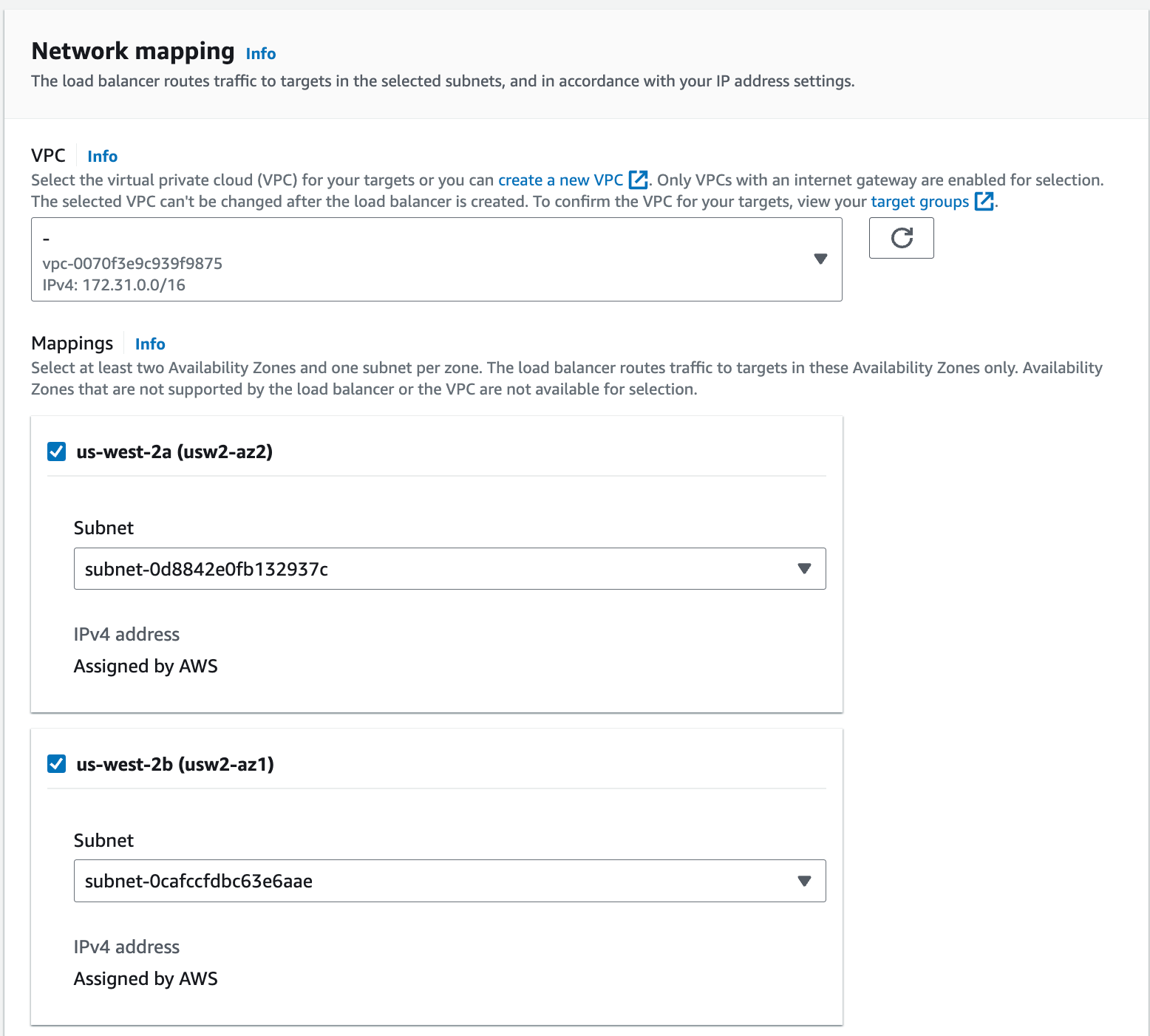1150x1036 pixels.
Task: Click the us-west-2a (usw2-az2) label
Action: [174, 451]
